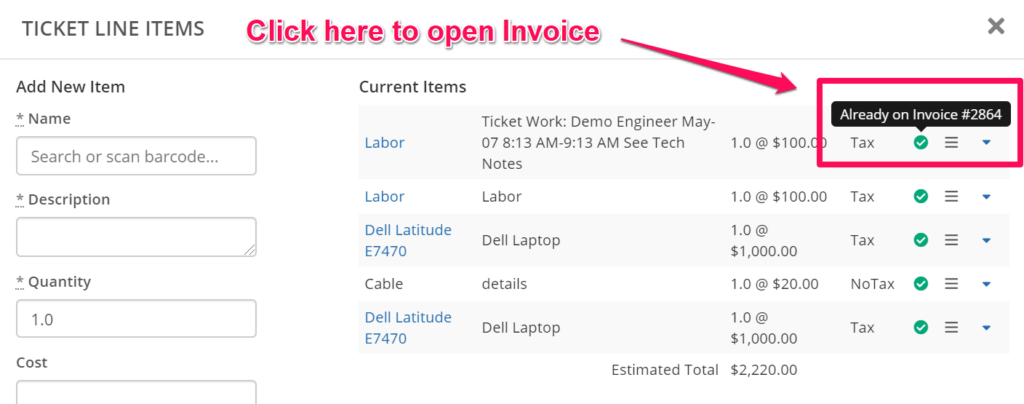Expand dropdown arrow on Ticket Work row
Image resolution: width=1024 pixels, height=404 pixels.
pos(986,143)
